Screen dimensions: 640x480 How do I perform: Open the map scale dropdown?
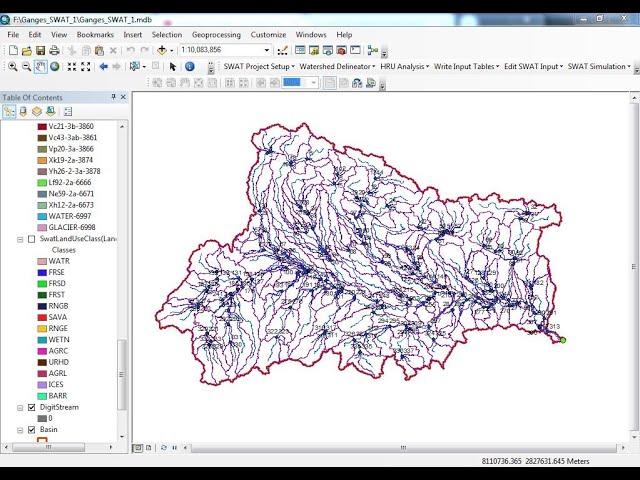pyautogui.click(x=267, y=50)
